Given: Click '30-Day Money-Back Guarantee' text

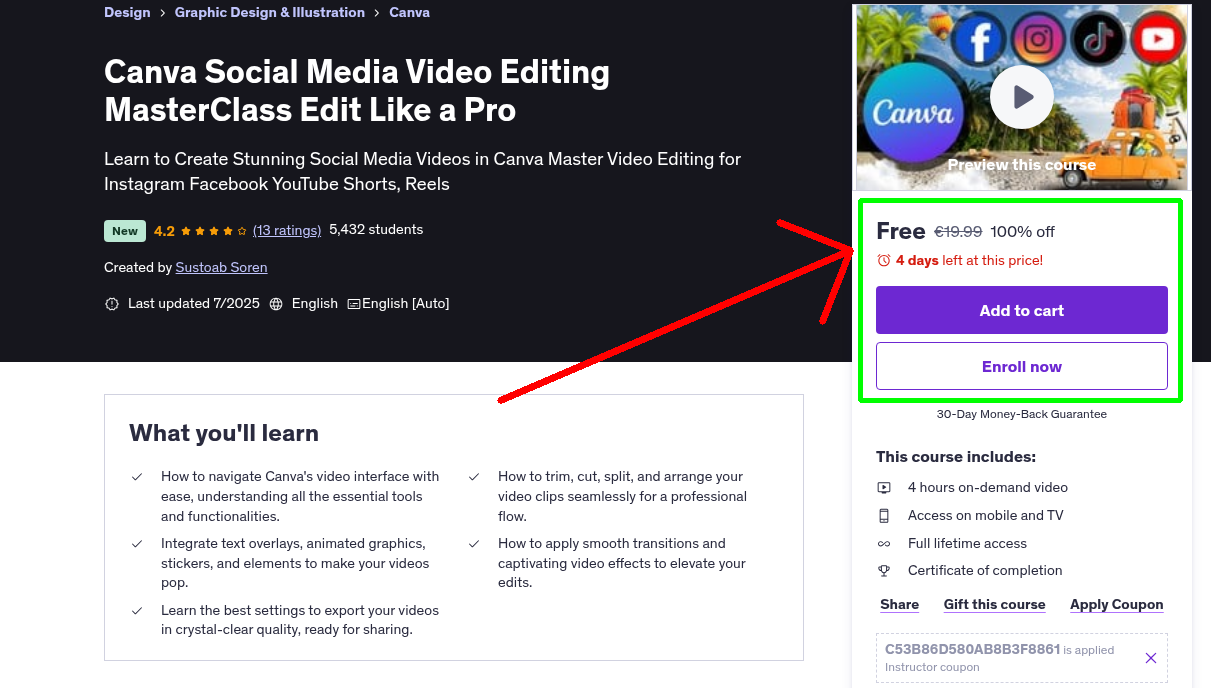Looking at the screenshot, I should 1022,414.
